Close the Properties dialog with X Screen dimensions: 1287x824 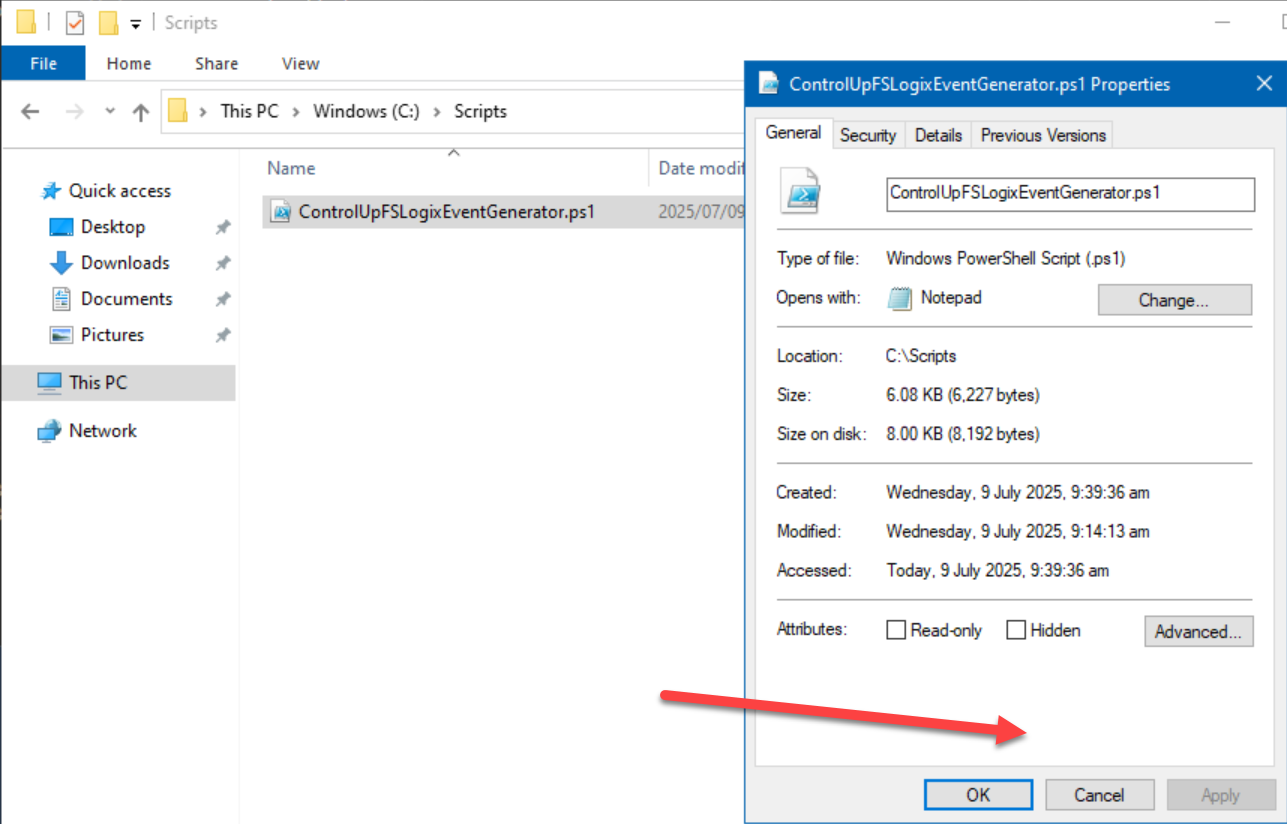1264,84
